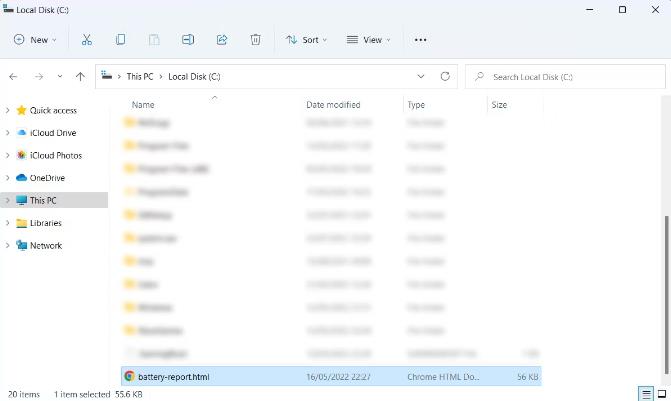Image resolution: width=671 pixels, height=401 pixels.
Task: Select OneDrive in navigation pane
Action: (x=47, y=178)
